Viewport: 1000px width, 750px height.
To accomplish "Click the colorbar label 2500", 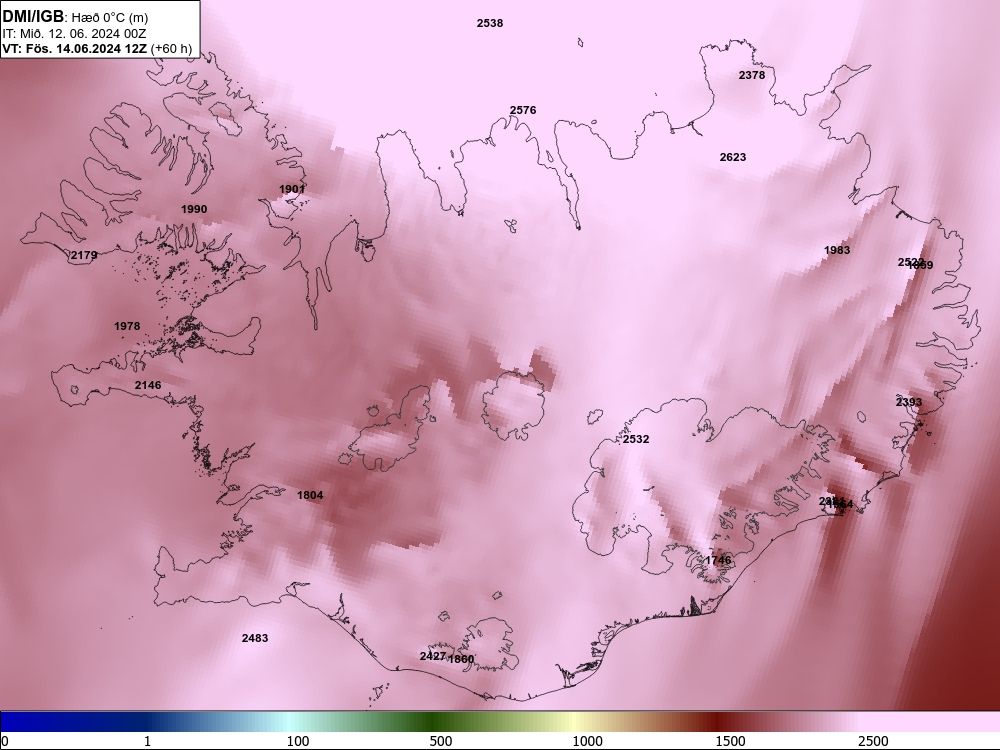I will point(873,741).
